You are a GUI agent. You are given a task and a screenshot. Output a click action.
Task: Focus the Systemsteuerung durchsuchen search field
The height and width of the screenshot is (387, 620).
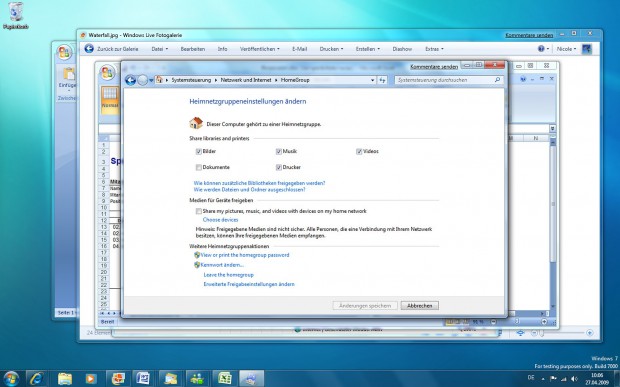[449, 80]
